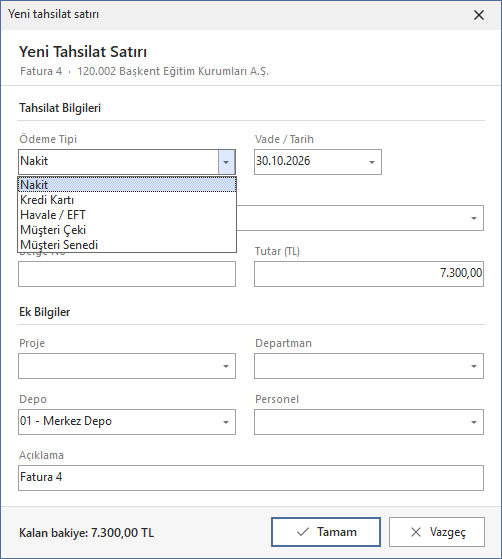
Task: Click the Açıklama field containing Fatura 4
Action: tap(251, 478)
